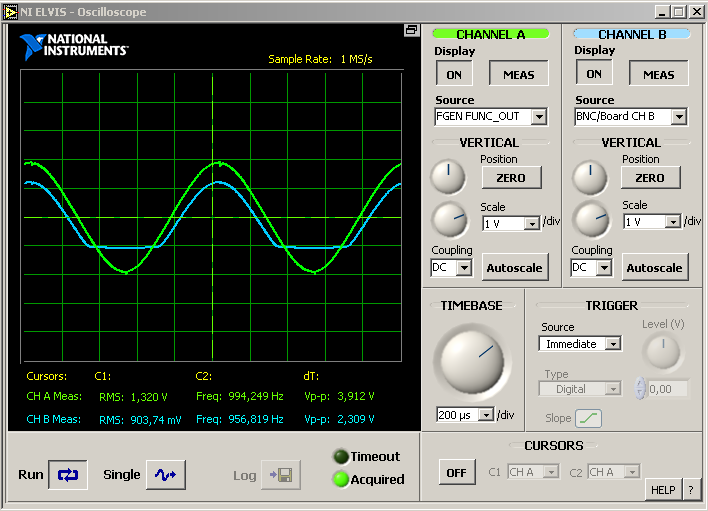Click the Sample Rate 1 MS/s text

click(x=320, y=59)
